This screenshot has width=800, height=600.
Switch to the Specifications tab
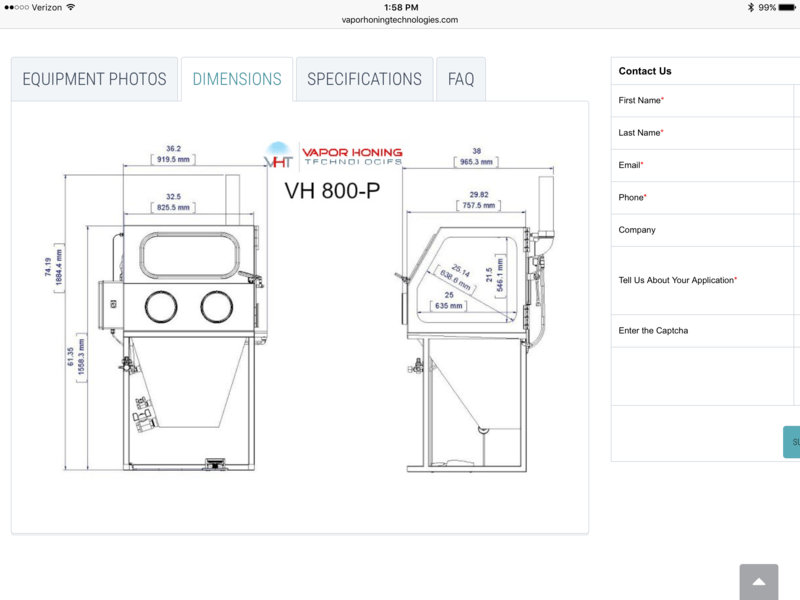click(x=364, y=79)
